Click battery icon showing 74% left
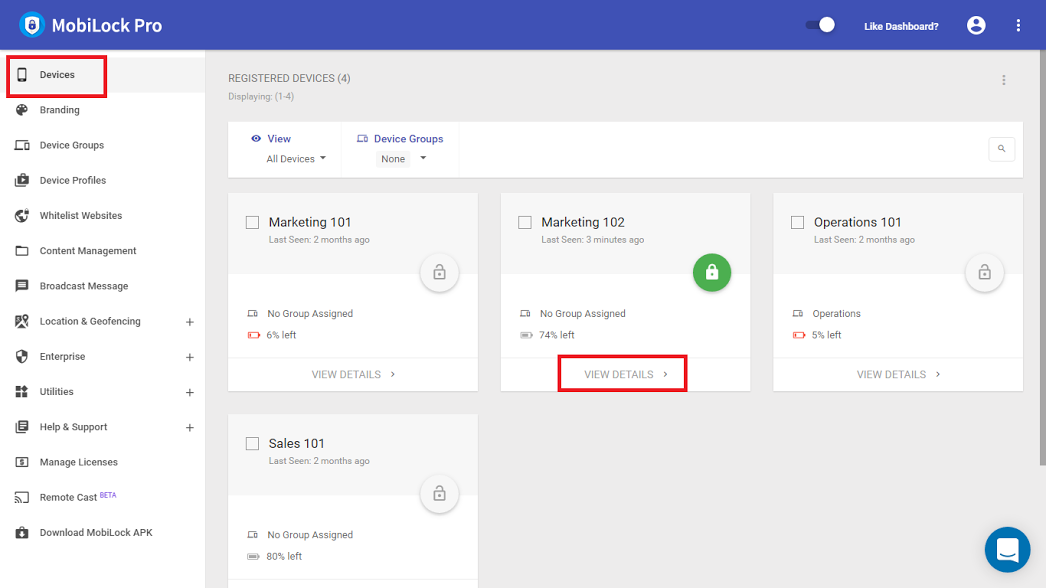The image size is (1046, 588). coord(526,335)
